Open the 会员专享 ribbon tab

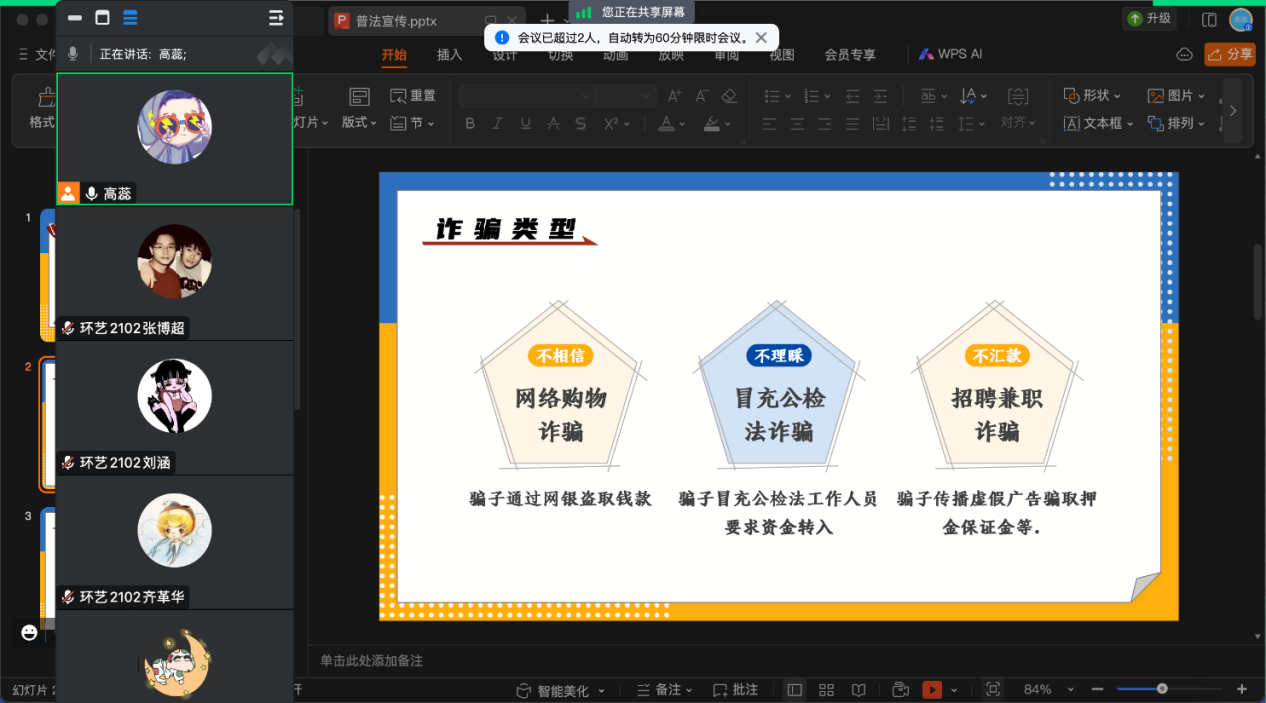(x=849, y=55)
